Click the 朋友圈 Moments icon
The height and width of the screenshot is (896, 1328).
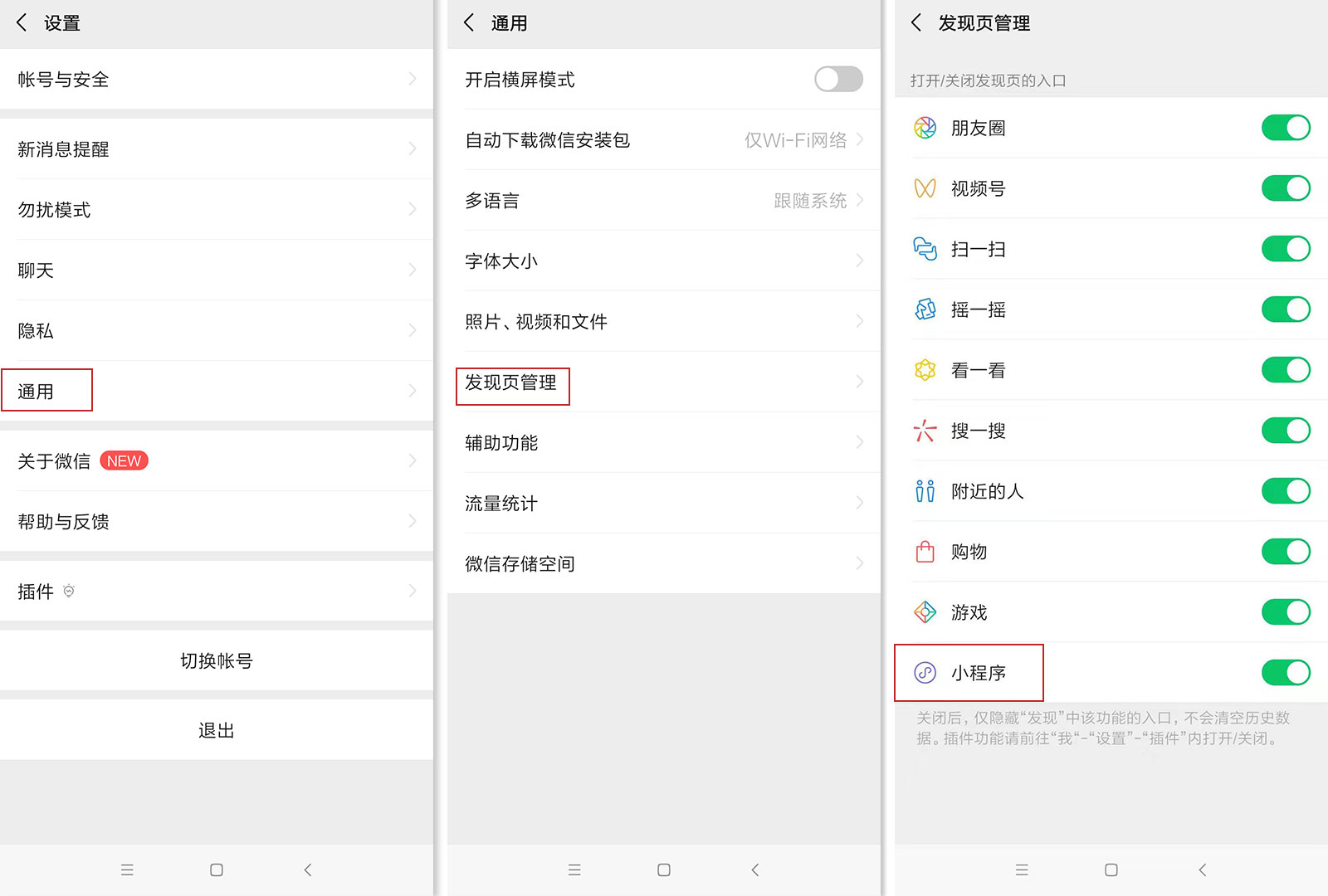(x=925, y=128)
